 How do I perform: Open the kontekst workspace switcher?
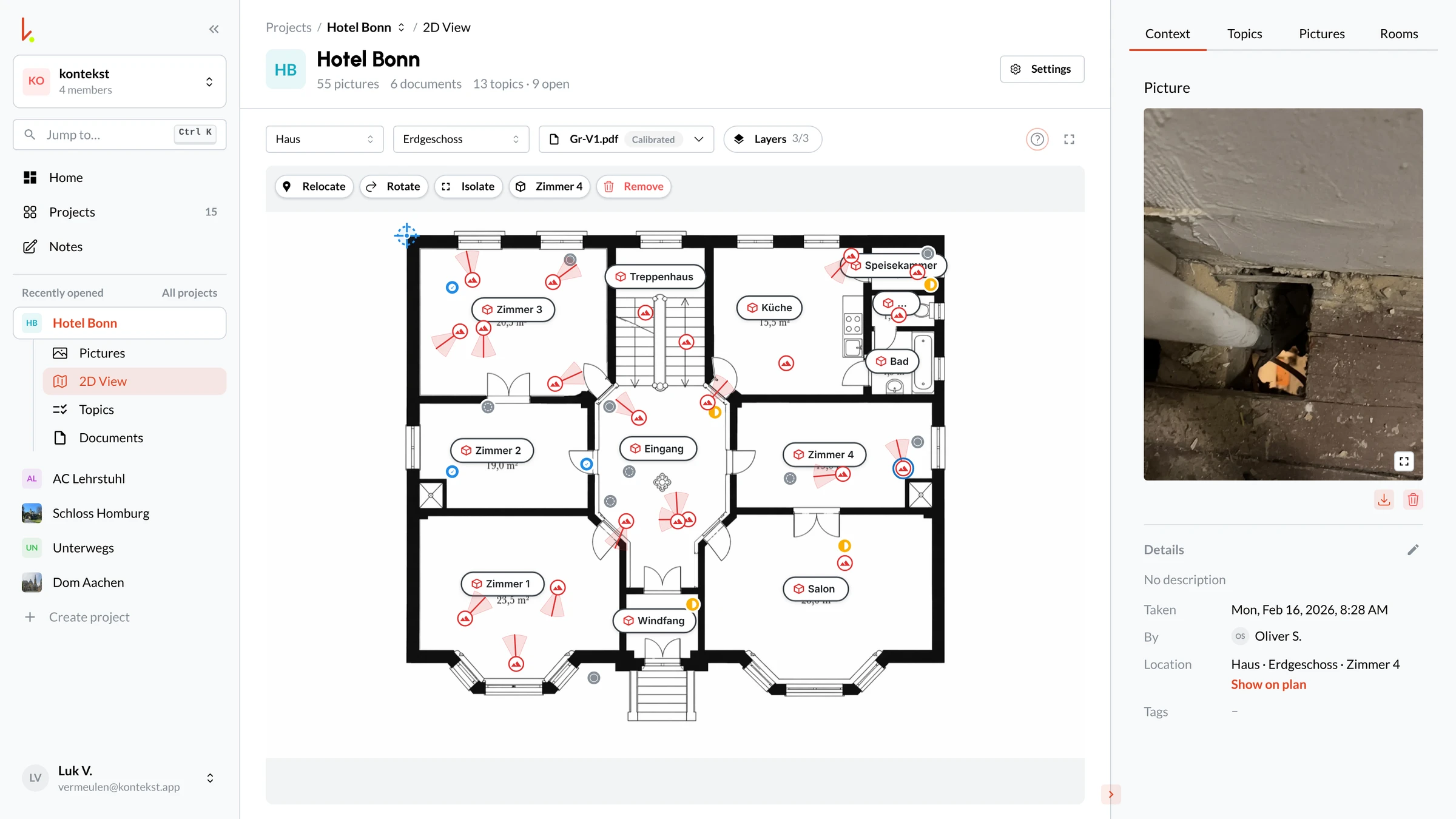[120, 81]
